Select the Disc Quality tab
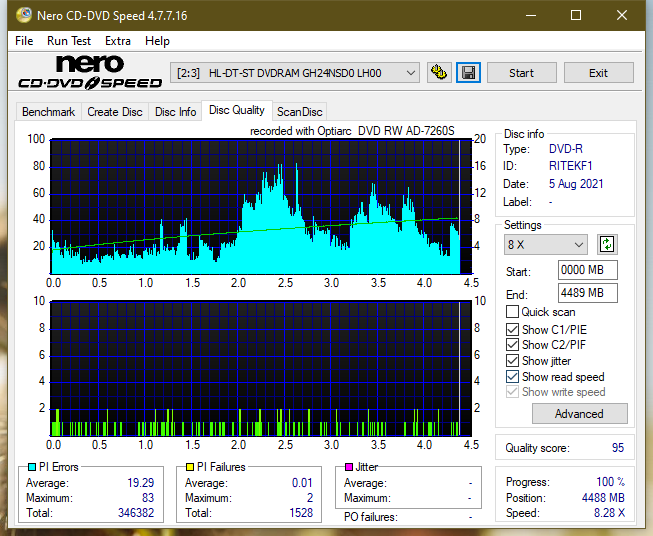This screenshot has height=536, width=653. [x=237, y=110]
